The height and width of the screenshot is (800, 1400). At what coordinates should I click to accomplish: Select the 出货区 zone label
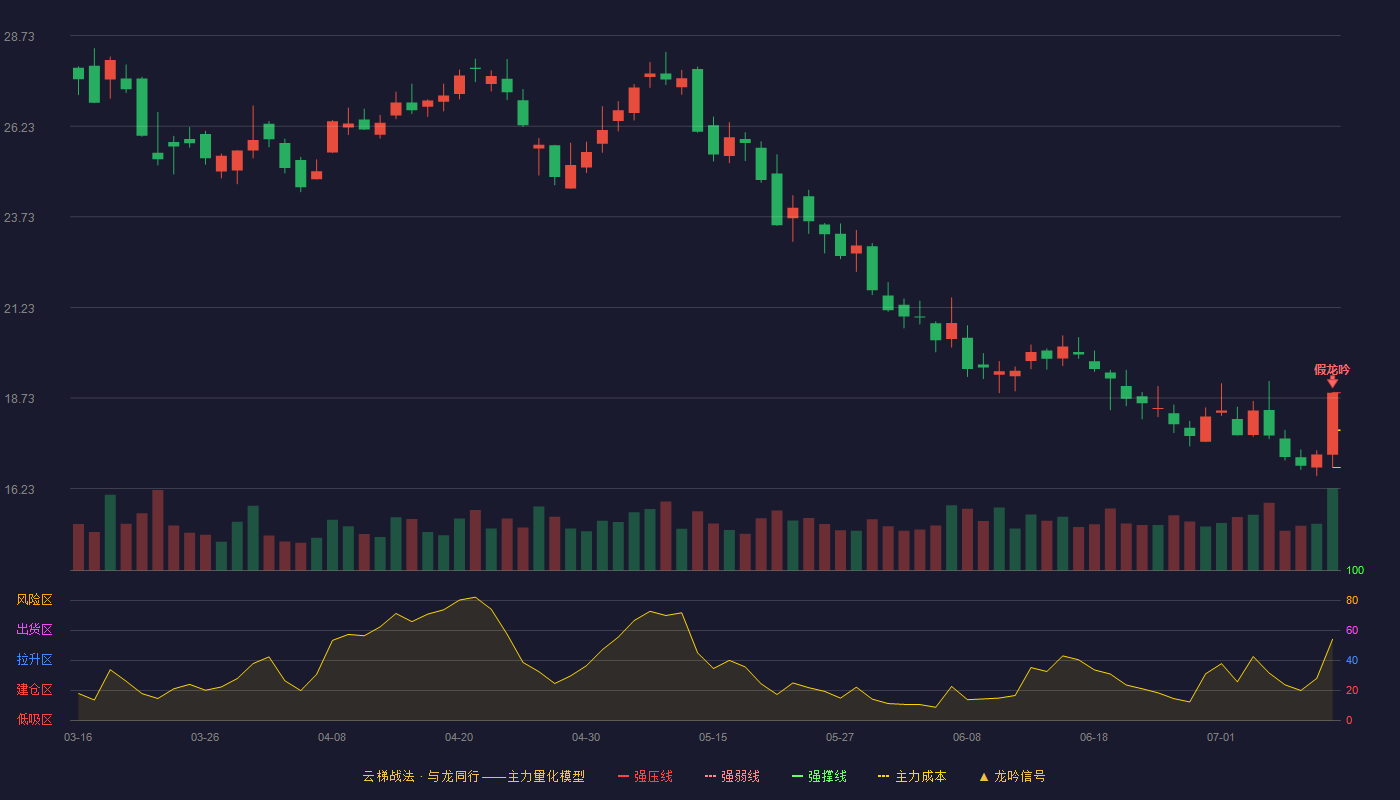coord(34,630)
